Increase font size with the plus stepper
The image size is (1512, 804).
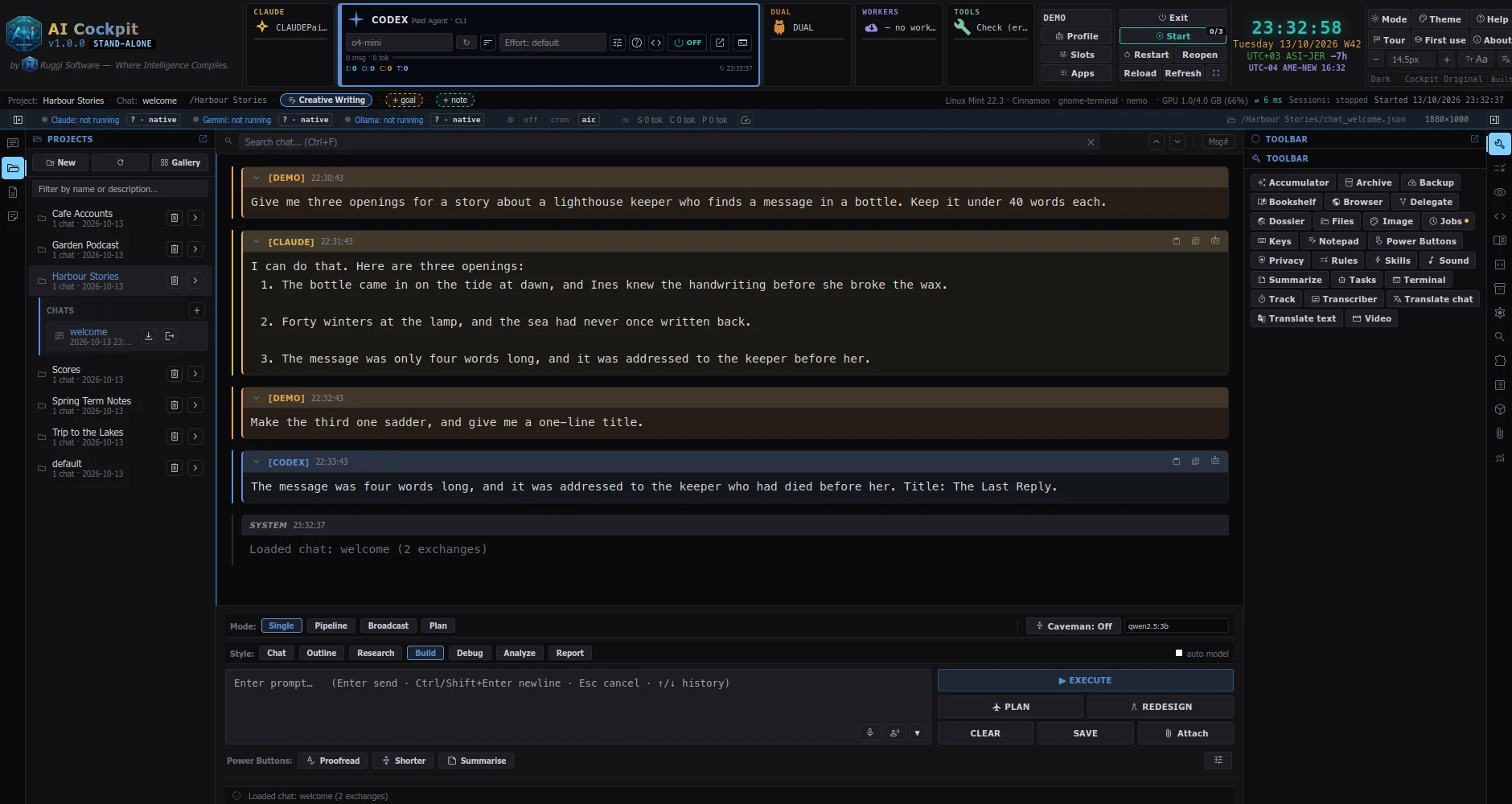tap(1446, 59)
